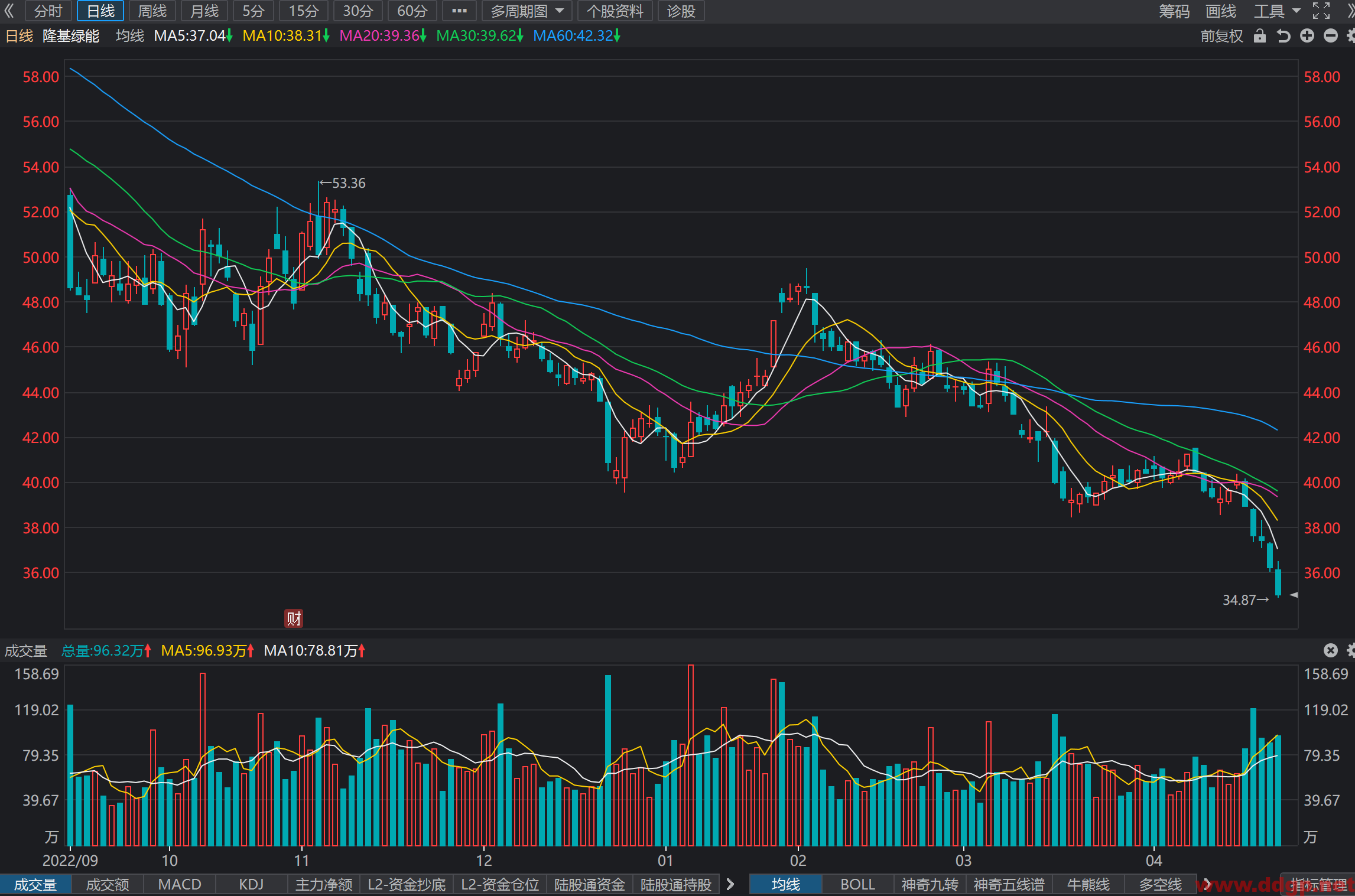This screenshot has height=896, width=1355.
Task: Switch to 5分 minute chart
Action: tap(254, 11)
